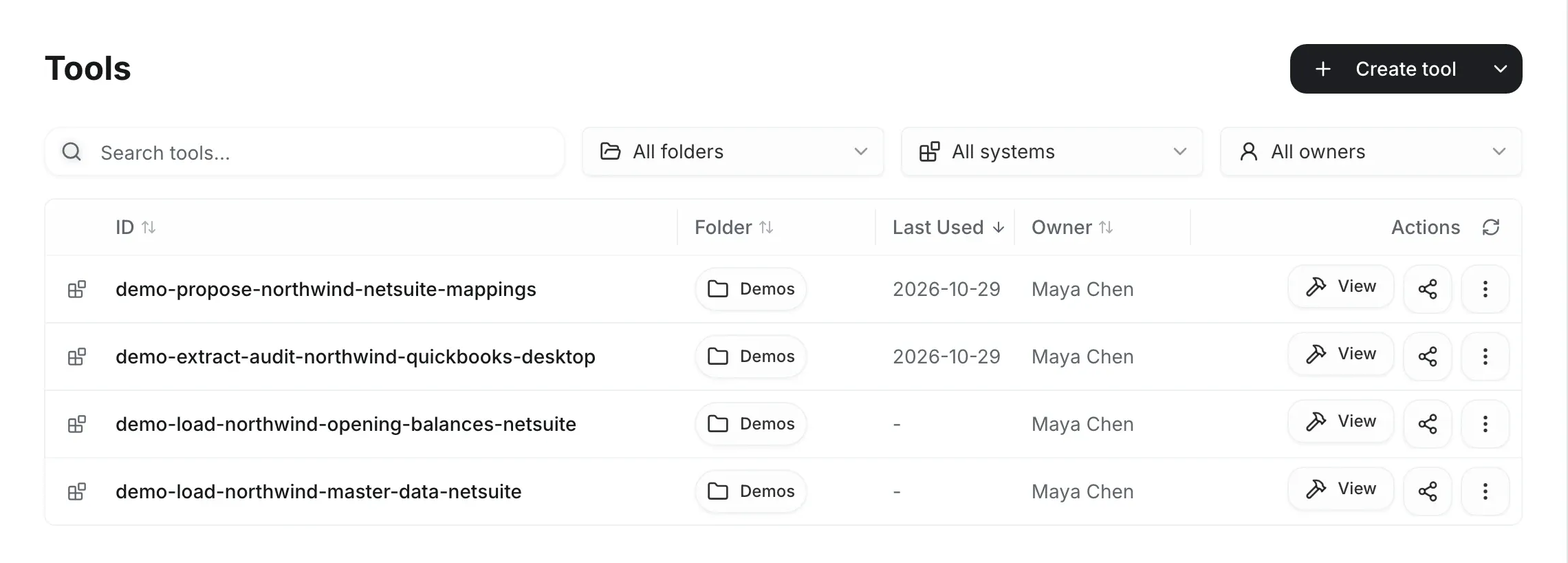Click the 2026-10-29 date for demo-propose-northwind-netsuite-mappings

coord(946,289)
